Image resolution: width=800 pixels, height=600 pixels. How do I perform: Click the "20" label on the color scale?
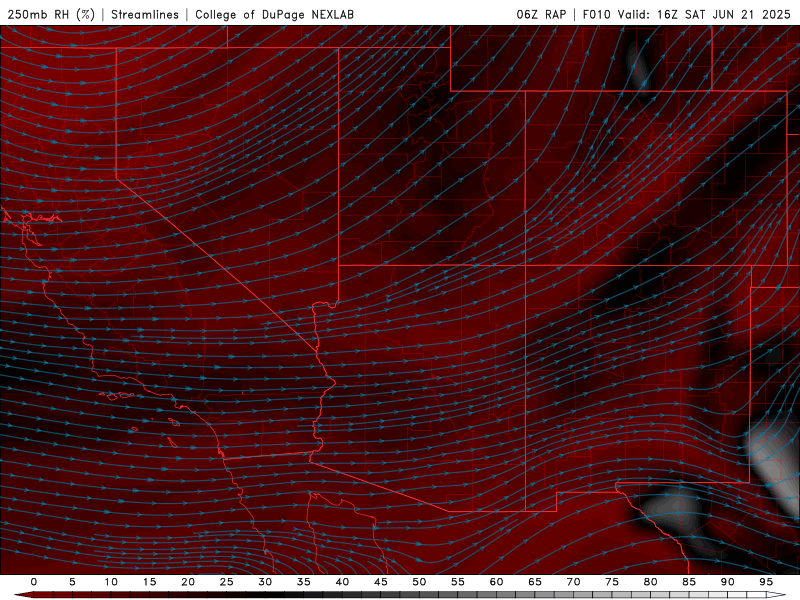point(188,582)
